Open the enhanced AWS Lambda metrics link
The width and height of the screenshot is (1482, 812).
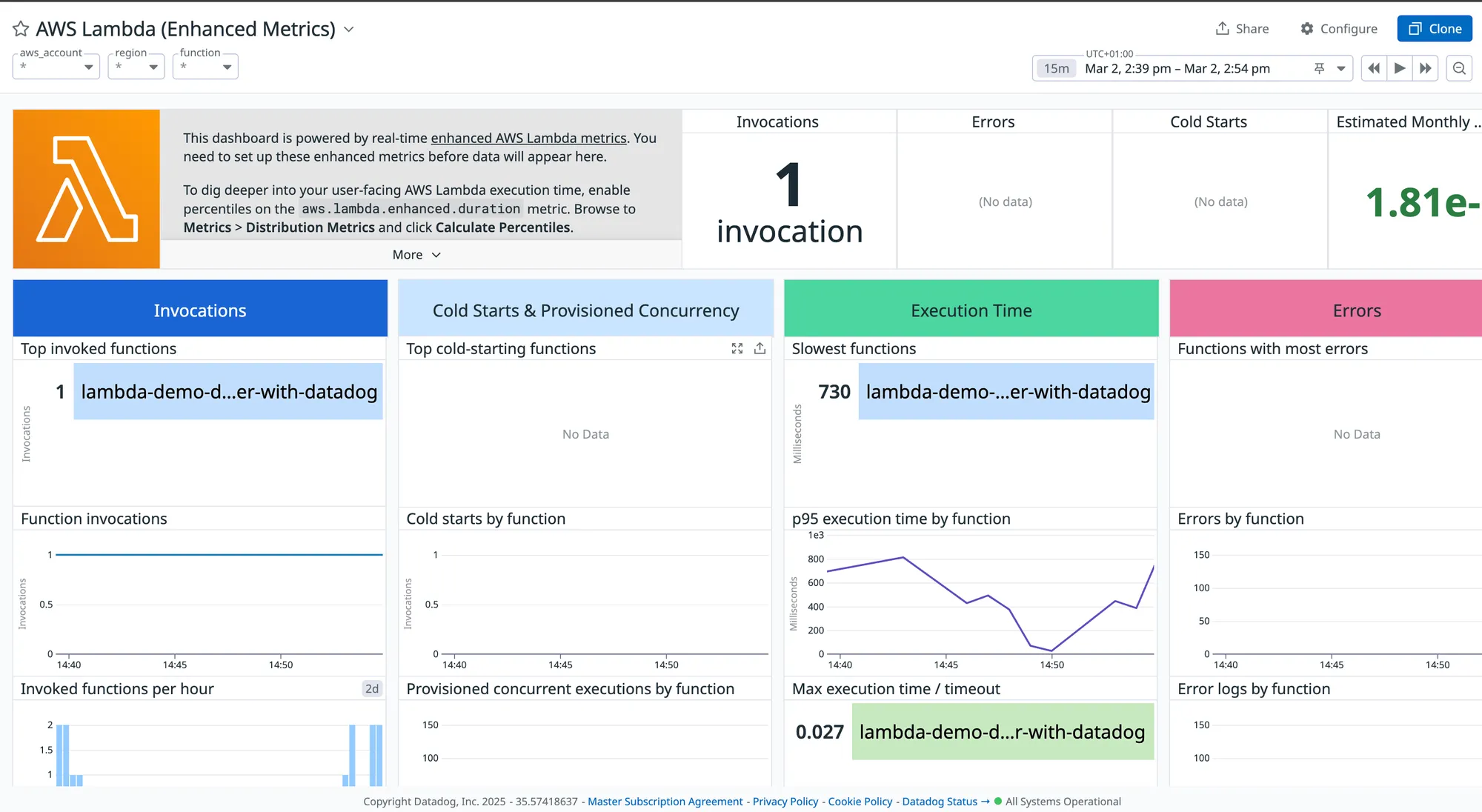click(x=528, y=138)
